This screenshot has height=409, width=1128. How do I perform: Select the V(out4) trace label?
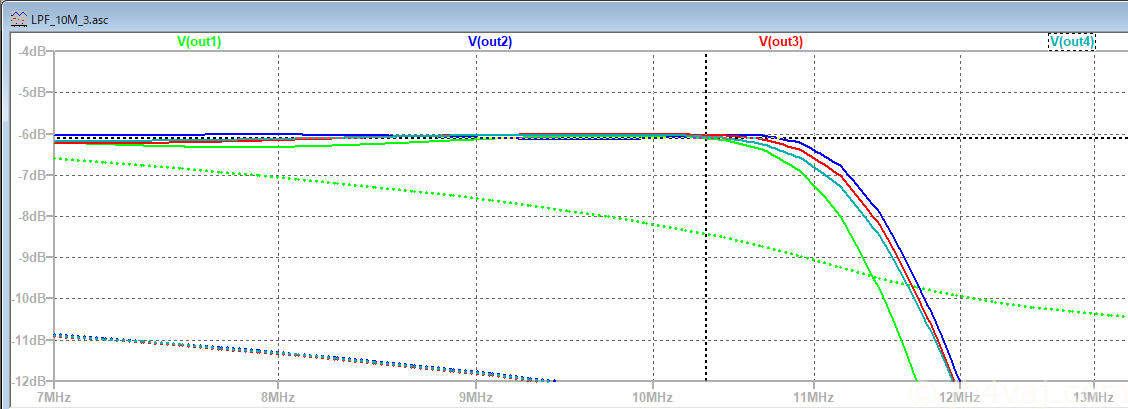1072,42
